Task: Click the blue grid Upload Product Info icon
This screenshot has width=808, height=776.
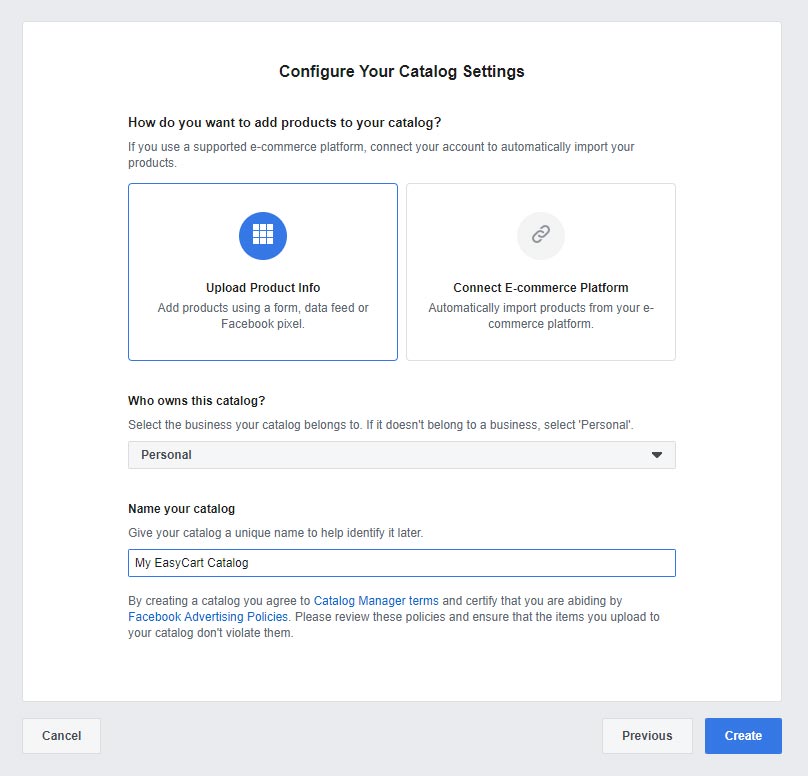Action: pyautogui.click(x=263, y=235)
